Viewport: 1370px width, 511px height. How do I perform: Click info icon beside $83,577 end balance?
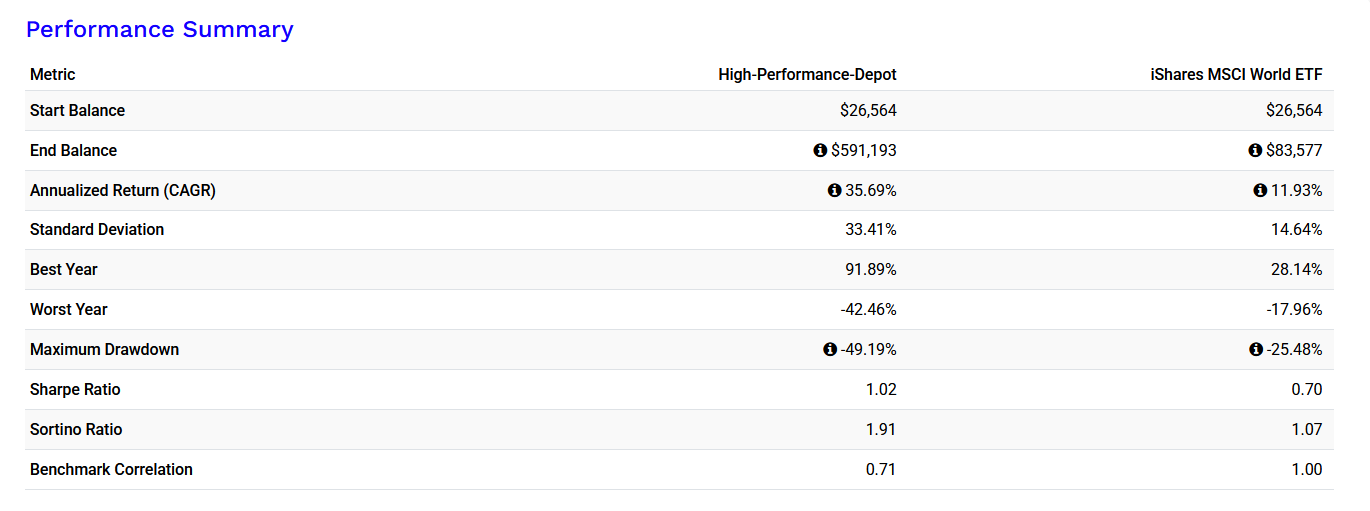click(1255, 151)
